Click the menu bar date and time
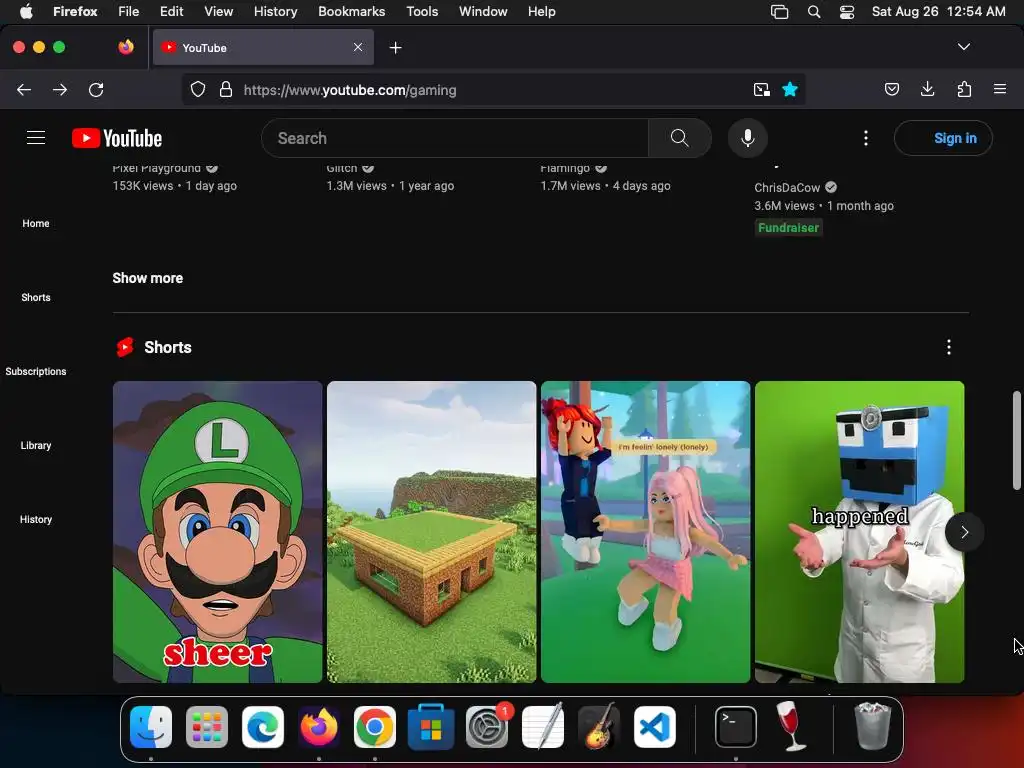 pos(938,12)
